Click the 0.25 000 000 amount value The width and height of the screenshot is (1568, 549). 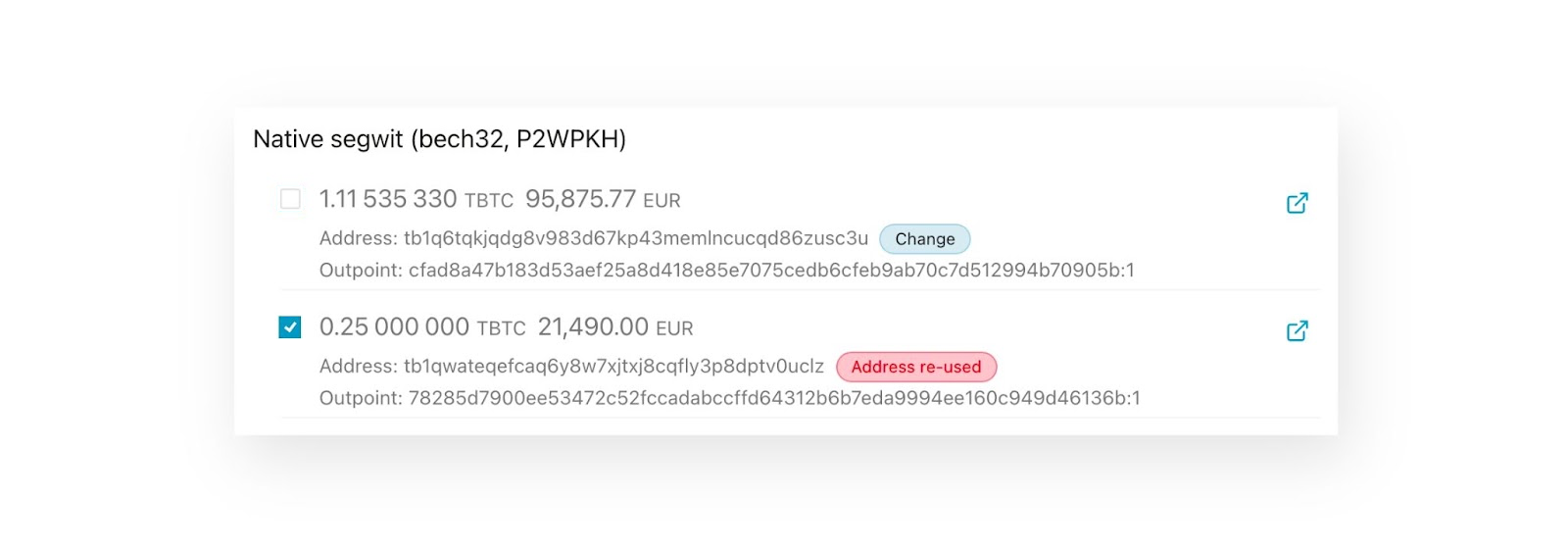point(395,326)
